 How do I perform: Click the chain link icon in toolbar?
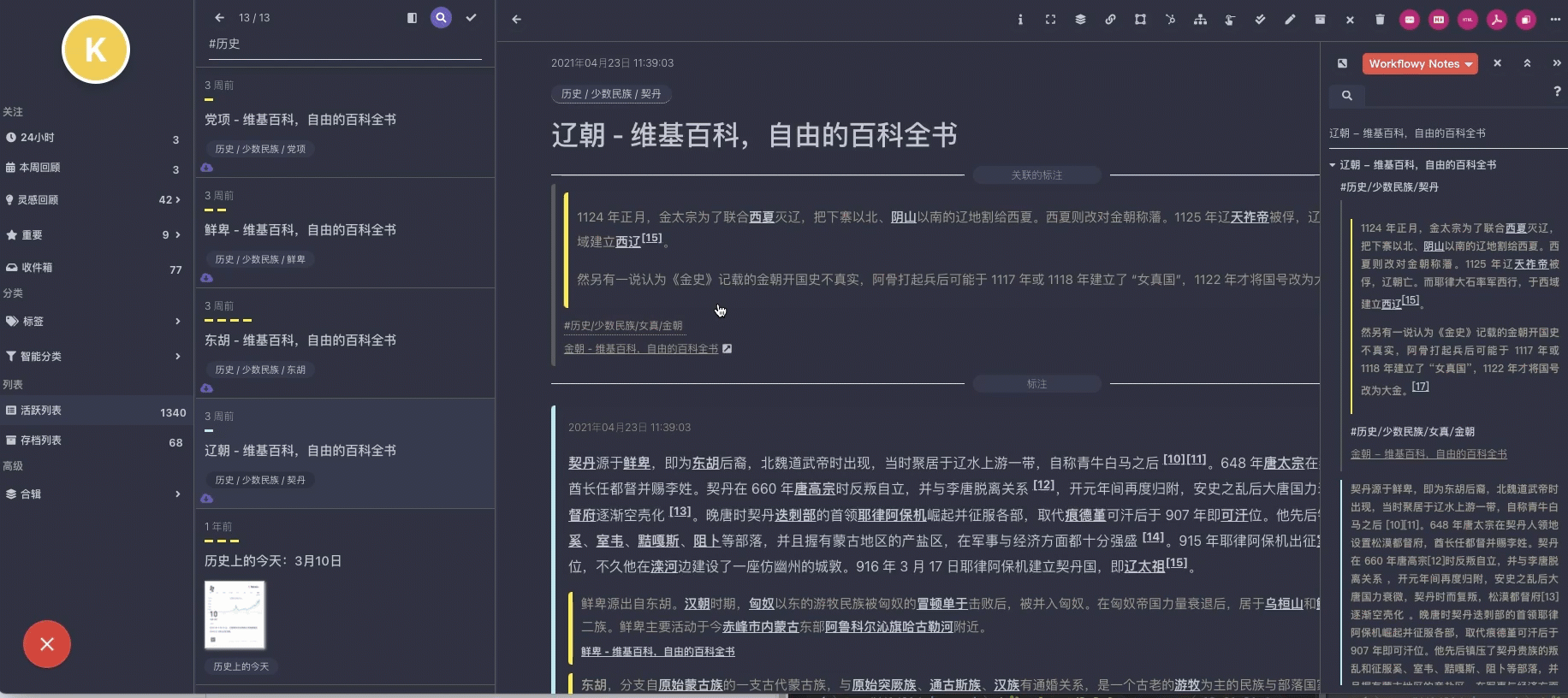coord(1110,19)
